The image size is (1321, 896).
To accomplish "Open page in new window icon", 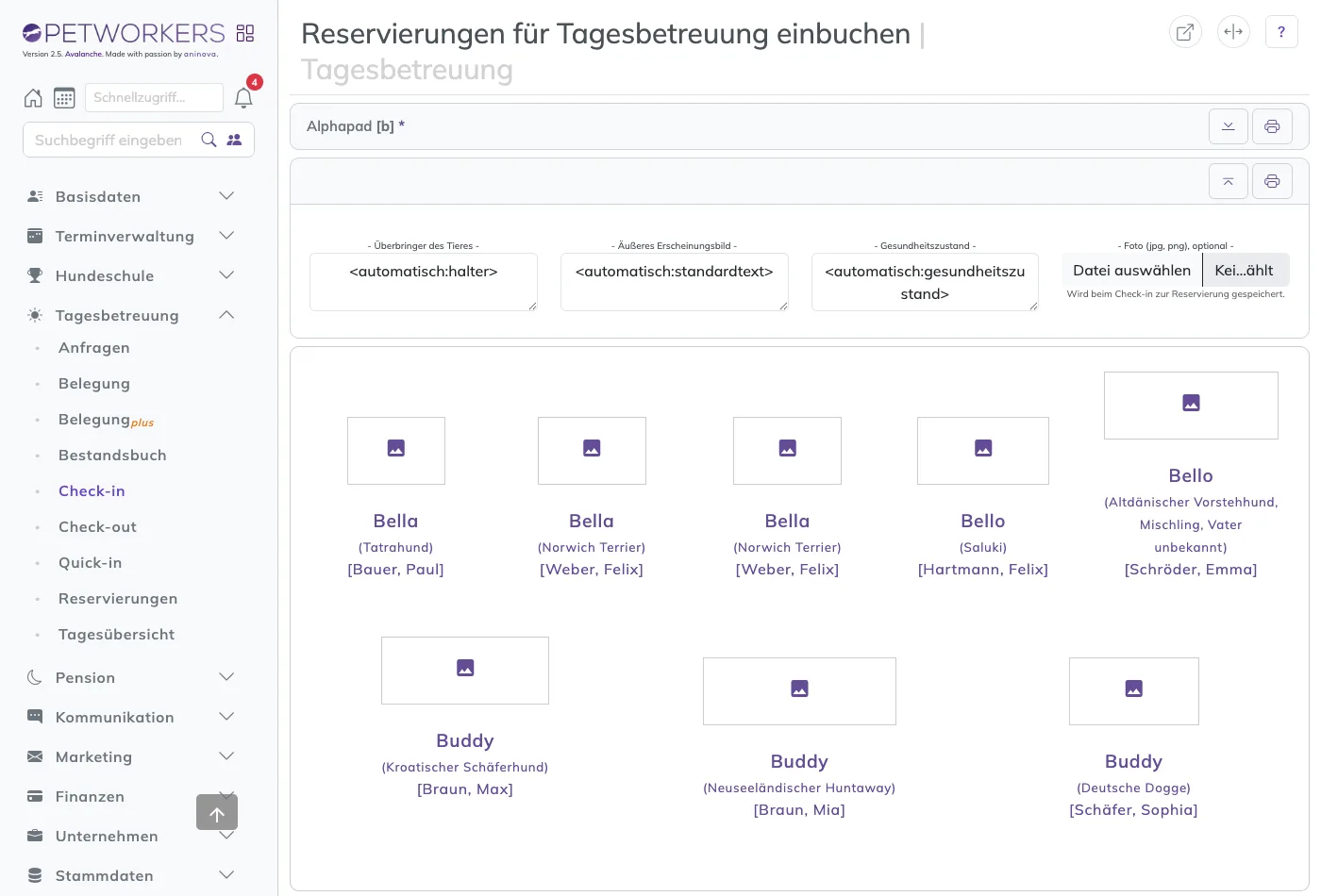I will pos(1185,31).
